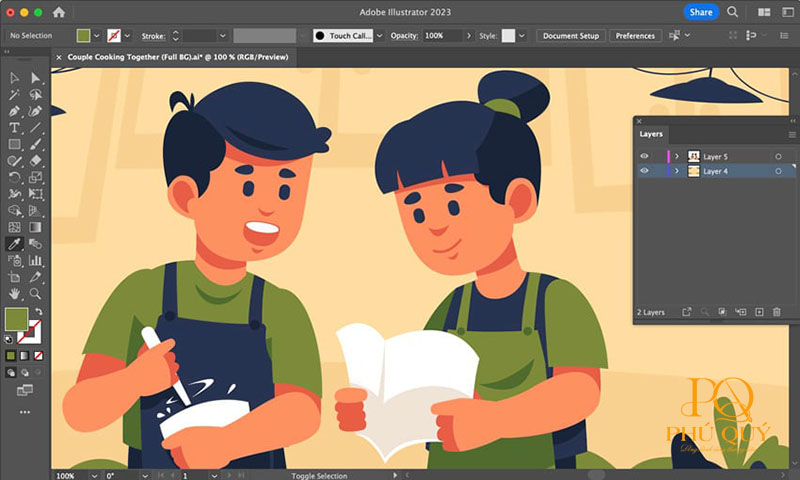800x480 pixels.
Task: Pick the Eyedropper tool
Action: (x=15, y=244)
